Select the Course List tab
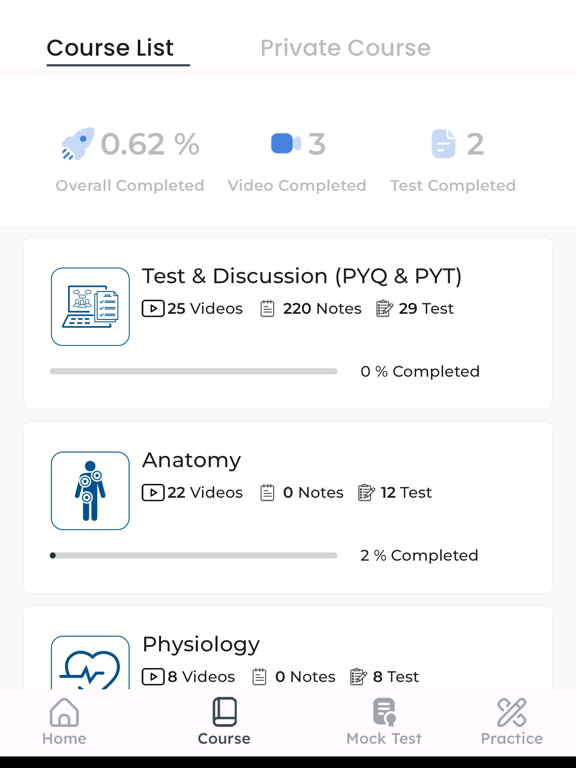Viewport: 576px width, 768px height. point(110,48)
